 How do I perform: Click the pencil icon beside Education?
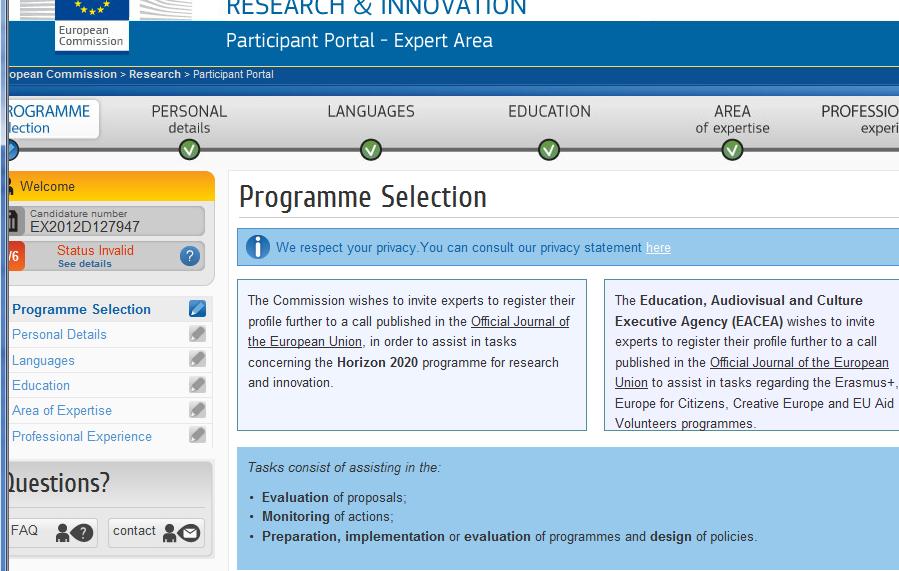pos(197,385)
